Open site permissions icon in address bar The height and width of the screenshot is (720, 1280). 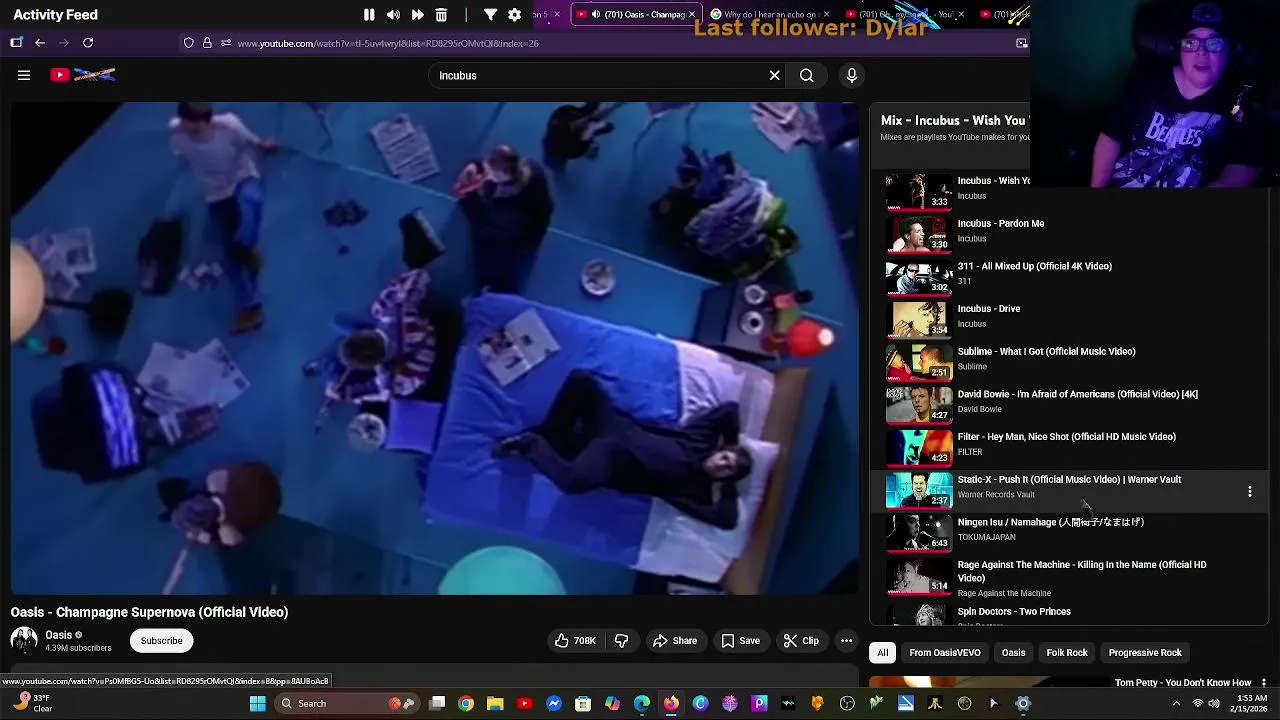click(x=226, y=43)
